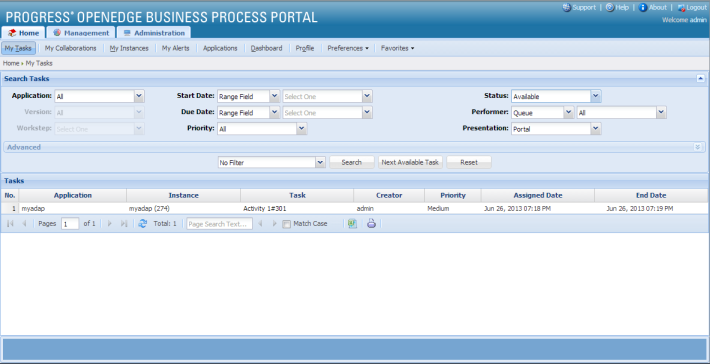Click instance myadap (274)

pos(149,209)
